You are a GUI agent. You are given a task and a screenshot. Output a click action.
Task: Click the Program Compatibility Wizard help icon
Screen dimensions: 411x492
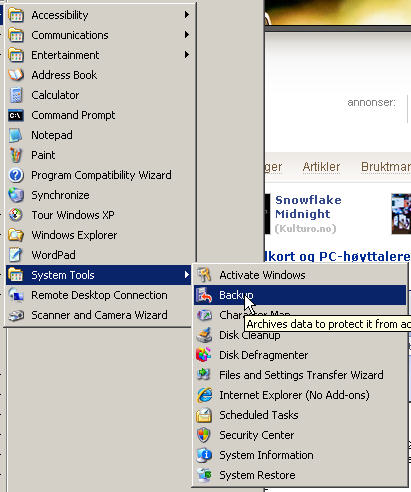[16, 175]
